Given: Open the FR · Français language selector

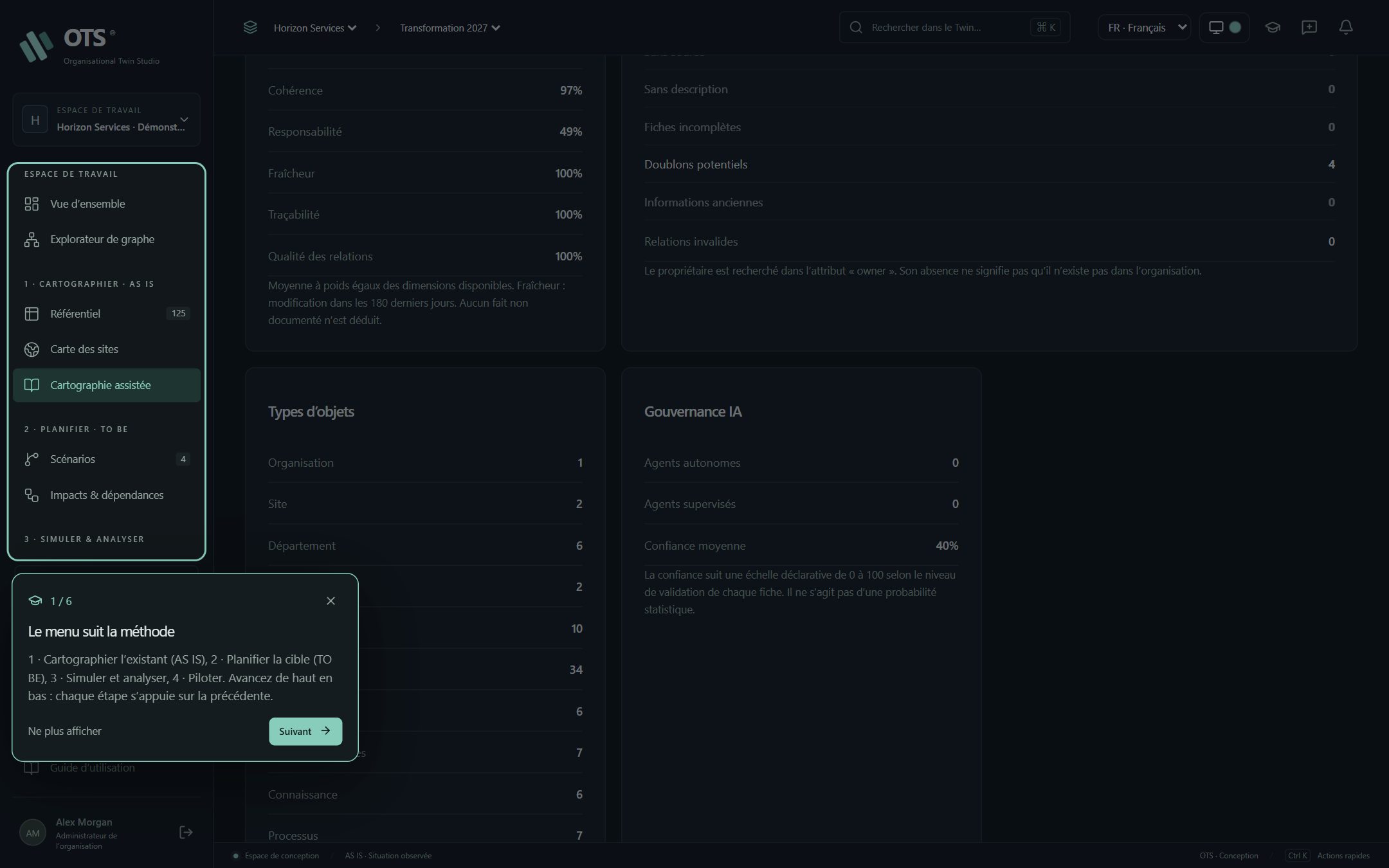Looking at the screenshot, I should (1145, 28).
